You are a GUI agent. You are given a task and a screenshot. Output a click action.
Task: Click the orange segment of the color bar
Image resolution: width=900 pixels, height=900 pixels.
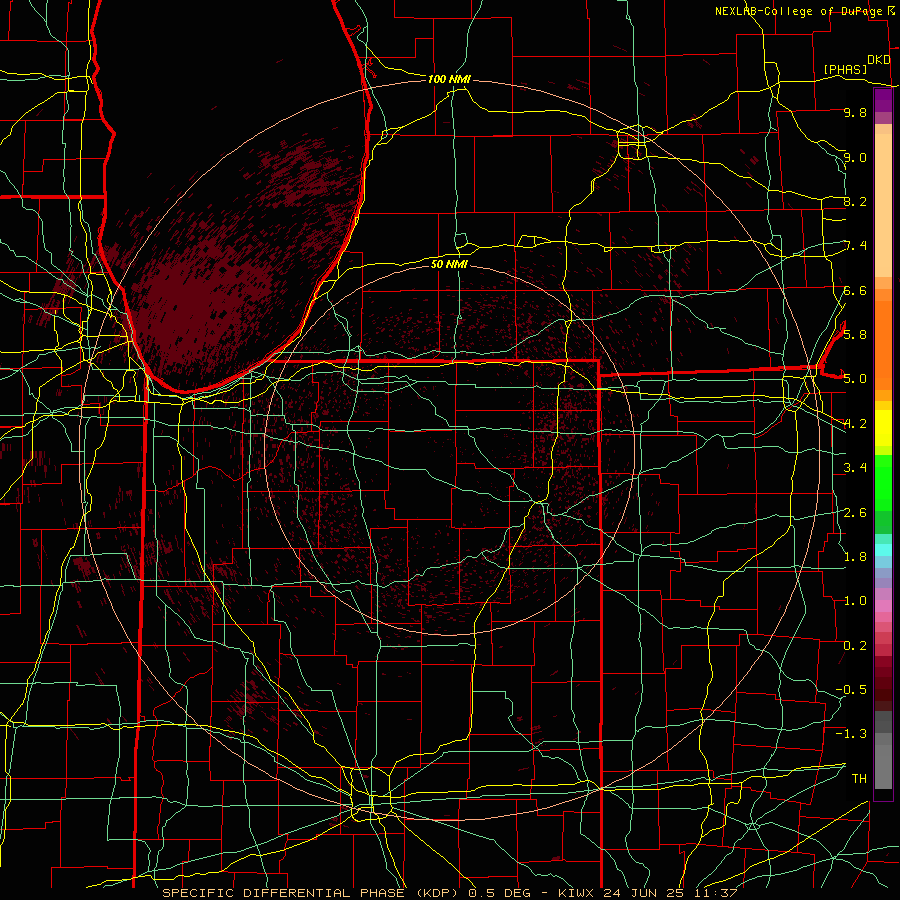pos(883,344)
